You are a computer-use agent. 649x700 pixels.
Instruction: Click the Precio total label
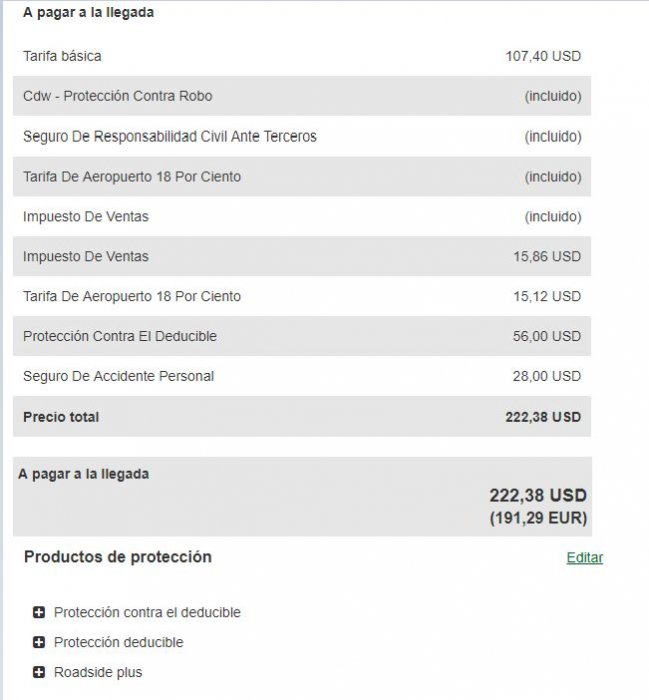click(x=61, y=416)
